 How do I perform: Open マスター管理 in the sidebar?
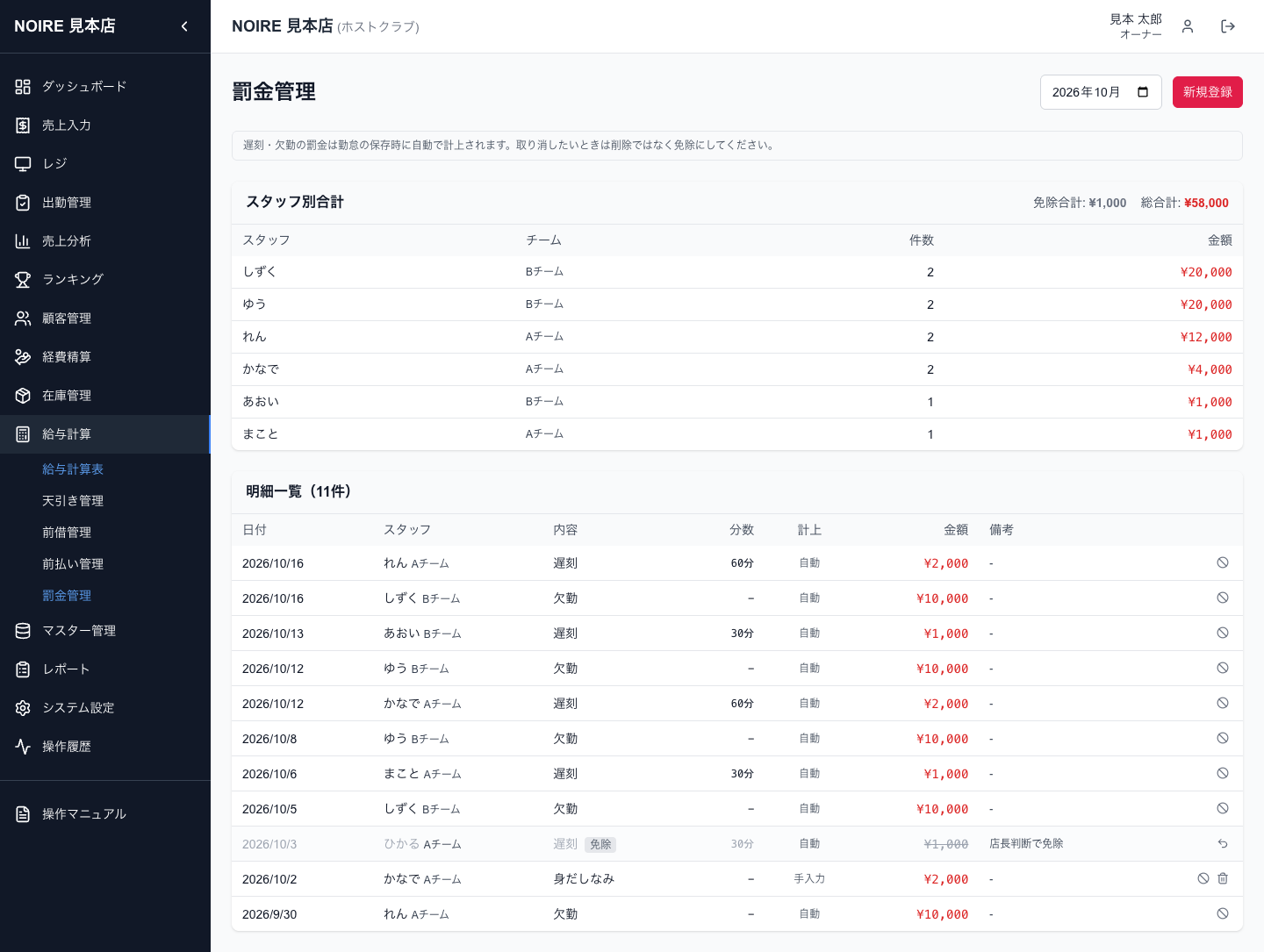click(105, 631)
